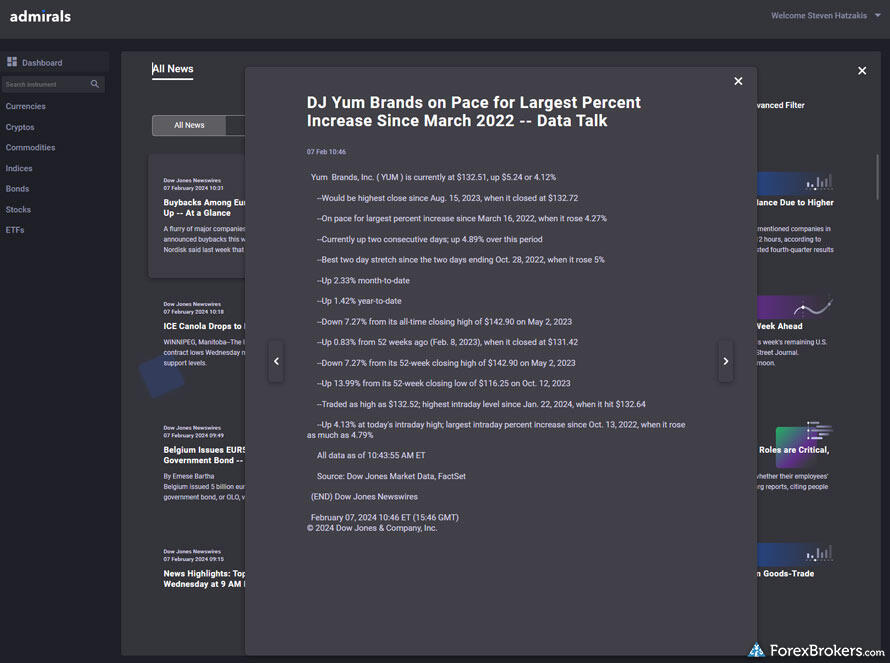Click the search magnifier icon
The width and height of the screenshot is (890, 663).
tap(95, 84)
